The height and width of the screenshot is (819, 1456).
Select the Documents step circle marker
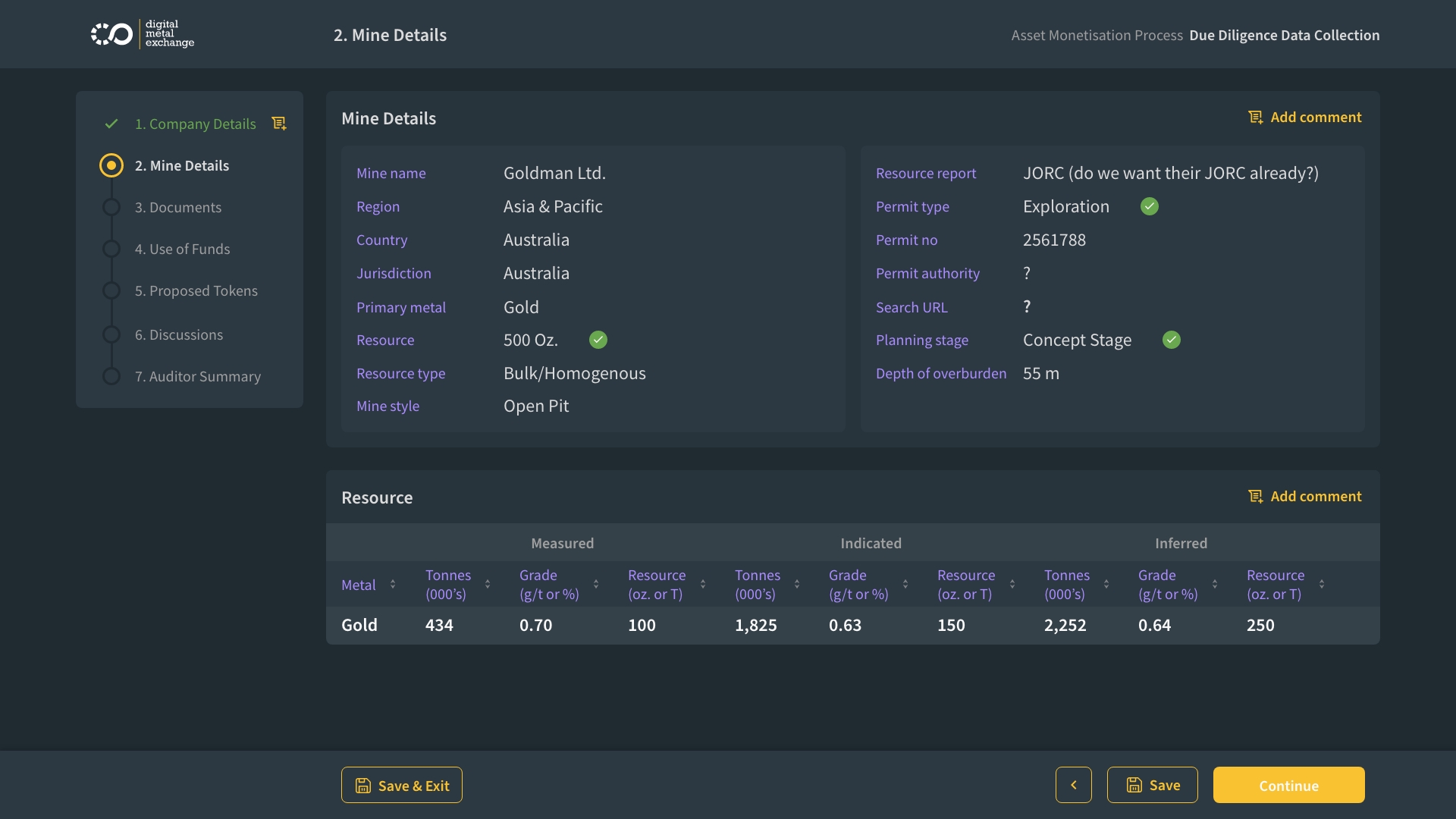click(x=111, y=207)
